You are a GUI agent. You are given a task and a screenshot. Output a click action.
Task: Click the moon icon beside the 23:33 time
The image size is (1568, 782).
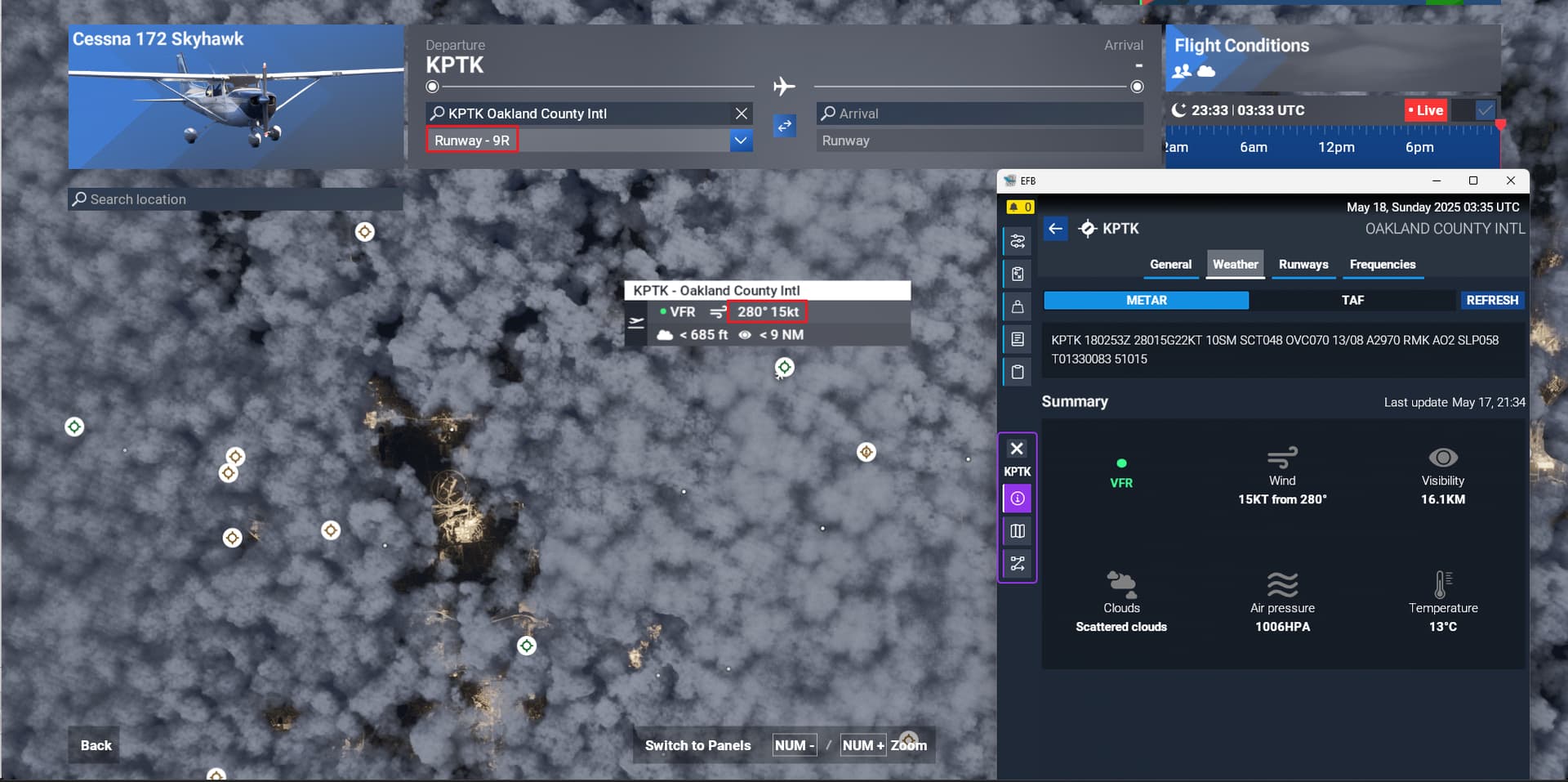(1178, 110)
